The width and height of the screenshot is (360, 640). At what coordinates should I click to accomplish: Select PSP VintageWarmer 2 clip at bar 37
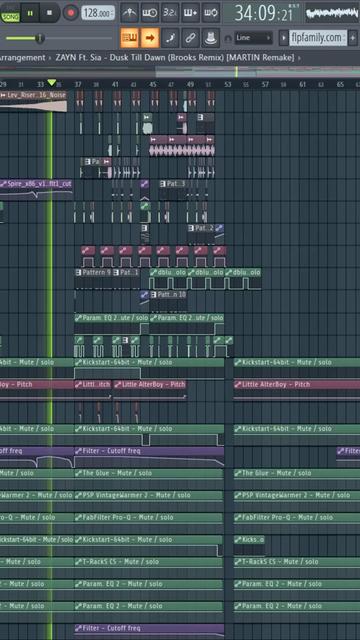point(149,501)
